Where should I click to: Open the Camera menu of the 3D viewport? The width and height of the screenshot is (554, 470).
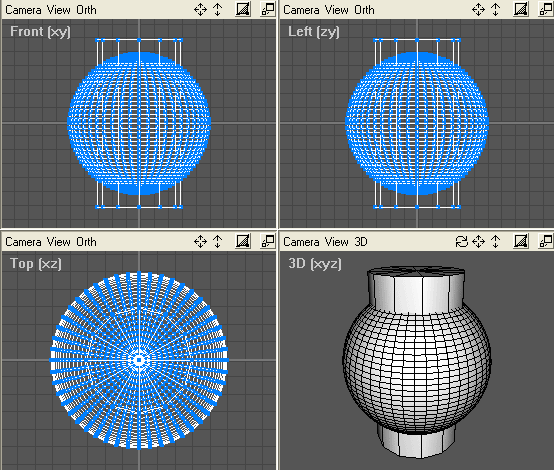[x=301, y=242]
